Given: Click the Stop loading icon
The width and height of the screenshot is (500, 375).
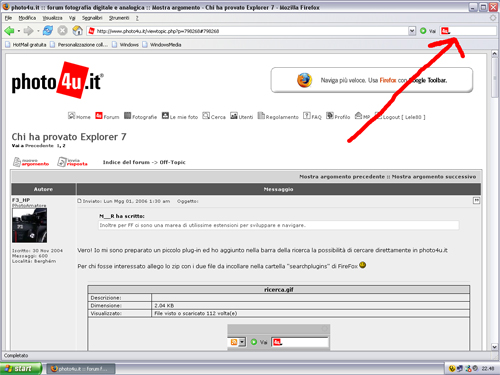Looking at the screenshot, I should [x=62, y=31].
